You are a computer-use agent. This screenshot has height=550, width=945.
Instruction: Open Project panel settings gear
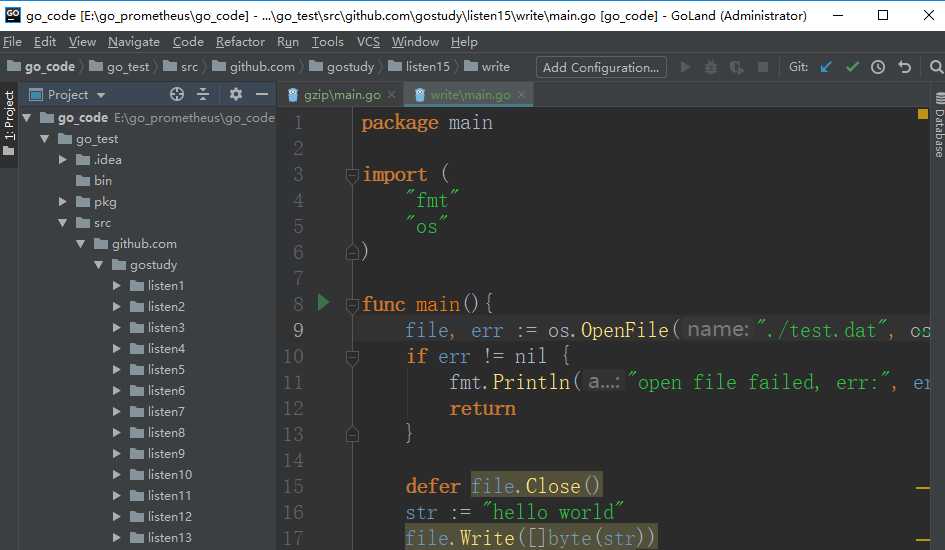coord(236,94)
